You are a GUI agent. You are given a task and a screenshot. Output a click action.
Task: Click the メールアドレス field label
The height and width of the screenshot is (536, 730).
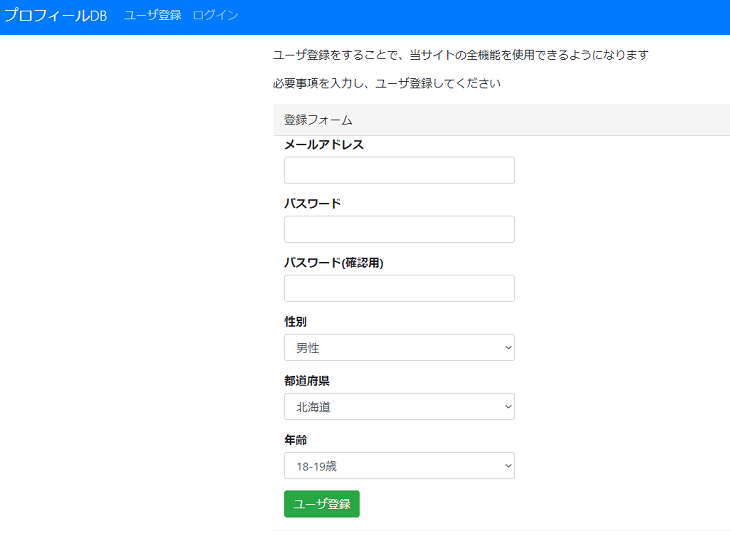tap(324, 145)
